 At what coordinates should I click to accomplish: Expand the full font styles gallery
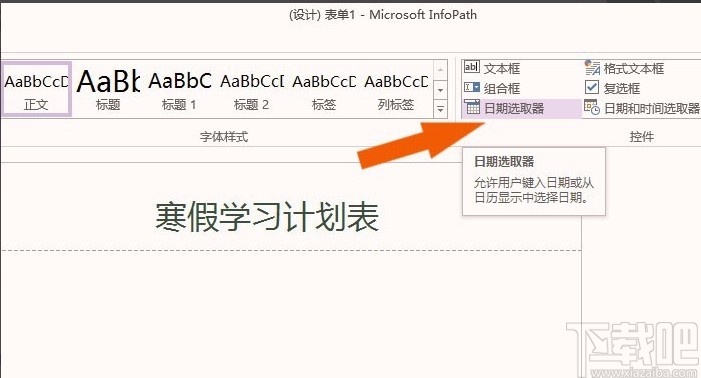tap(440, 109)
